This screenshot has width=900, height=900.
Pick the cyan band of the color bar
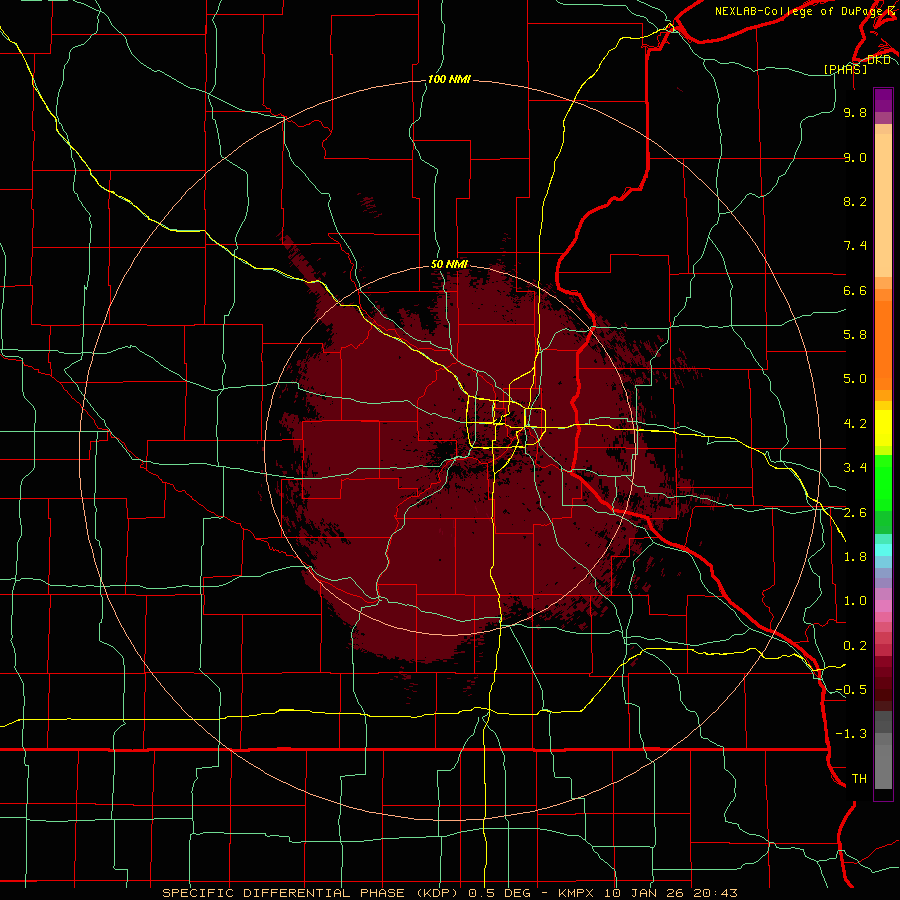pyautogui.click(x=883, y=549)
